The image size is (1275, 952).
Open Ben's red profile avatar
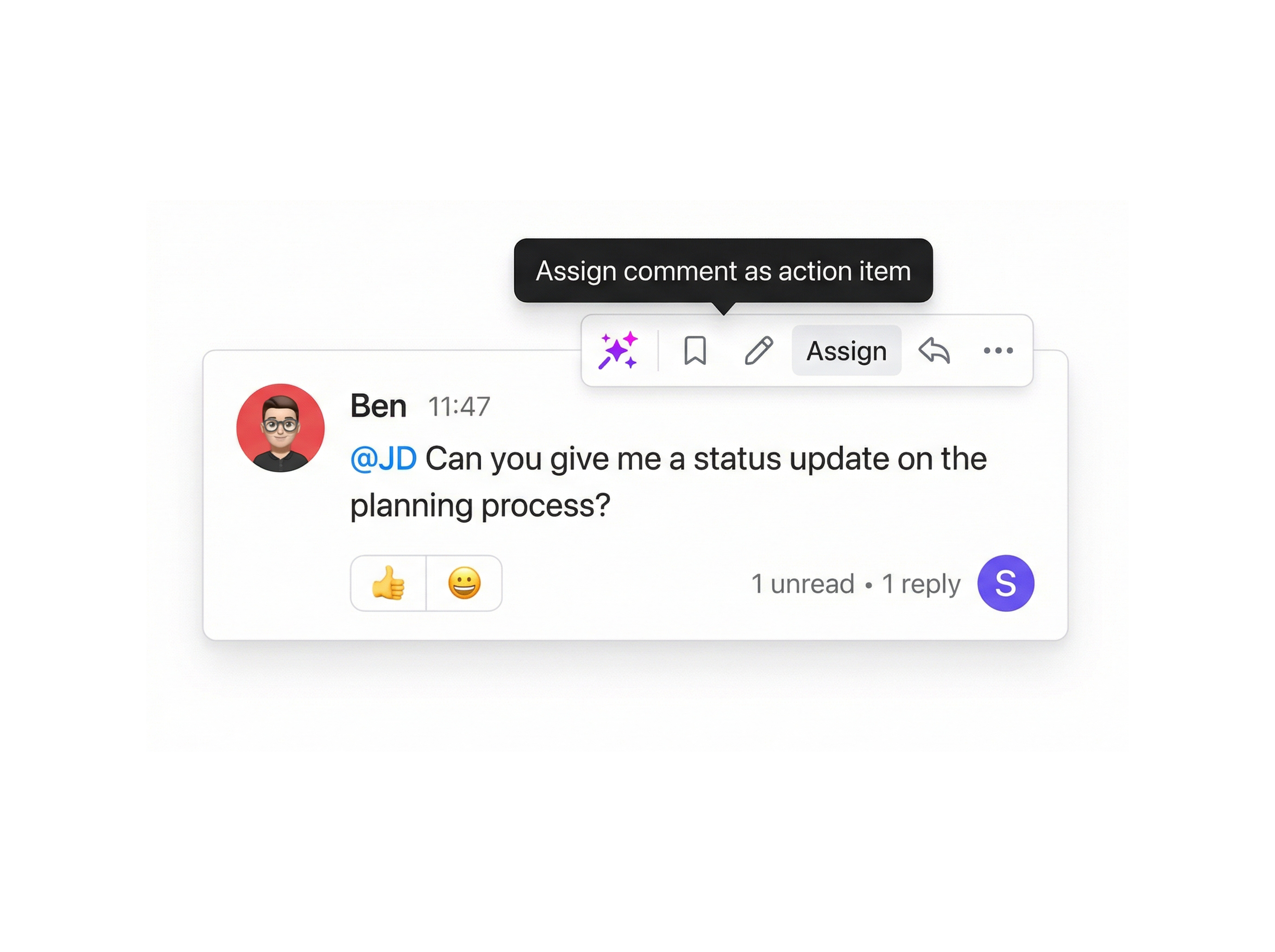(x=280, y=428)
